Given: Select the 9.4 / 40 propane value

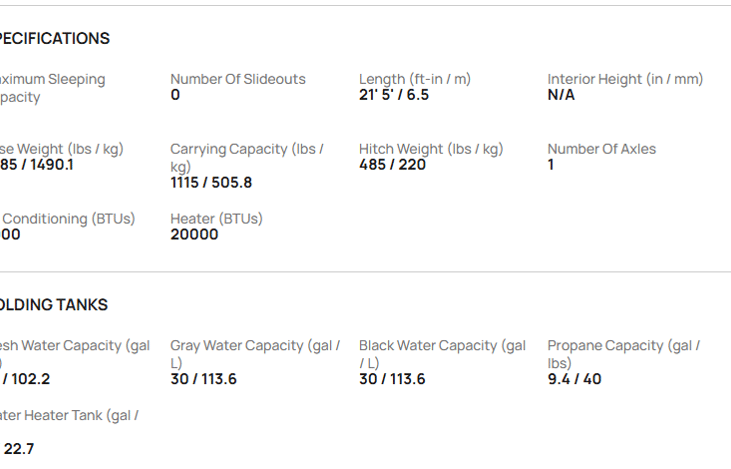Looking at the screenshot, I should pos(575,379).
